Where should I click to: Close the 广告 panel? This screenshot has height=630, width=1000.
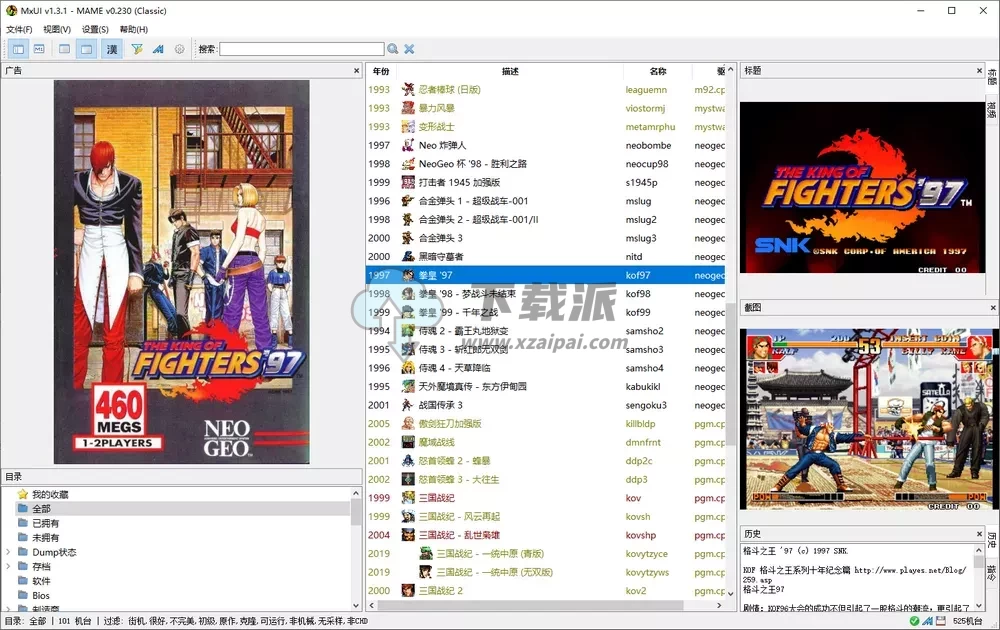(357, 71)
